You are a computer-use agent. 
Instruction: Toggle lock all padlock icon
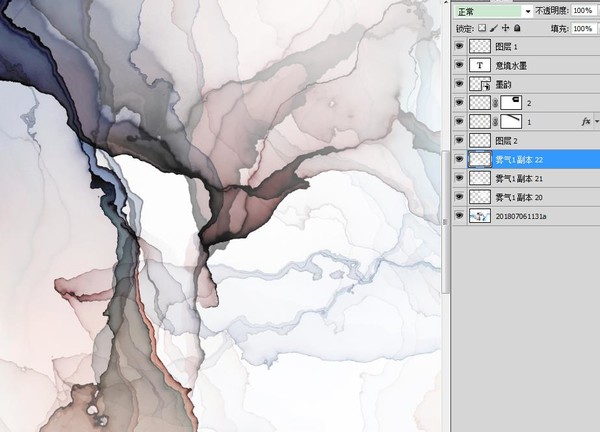(517, 28)
